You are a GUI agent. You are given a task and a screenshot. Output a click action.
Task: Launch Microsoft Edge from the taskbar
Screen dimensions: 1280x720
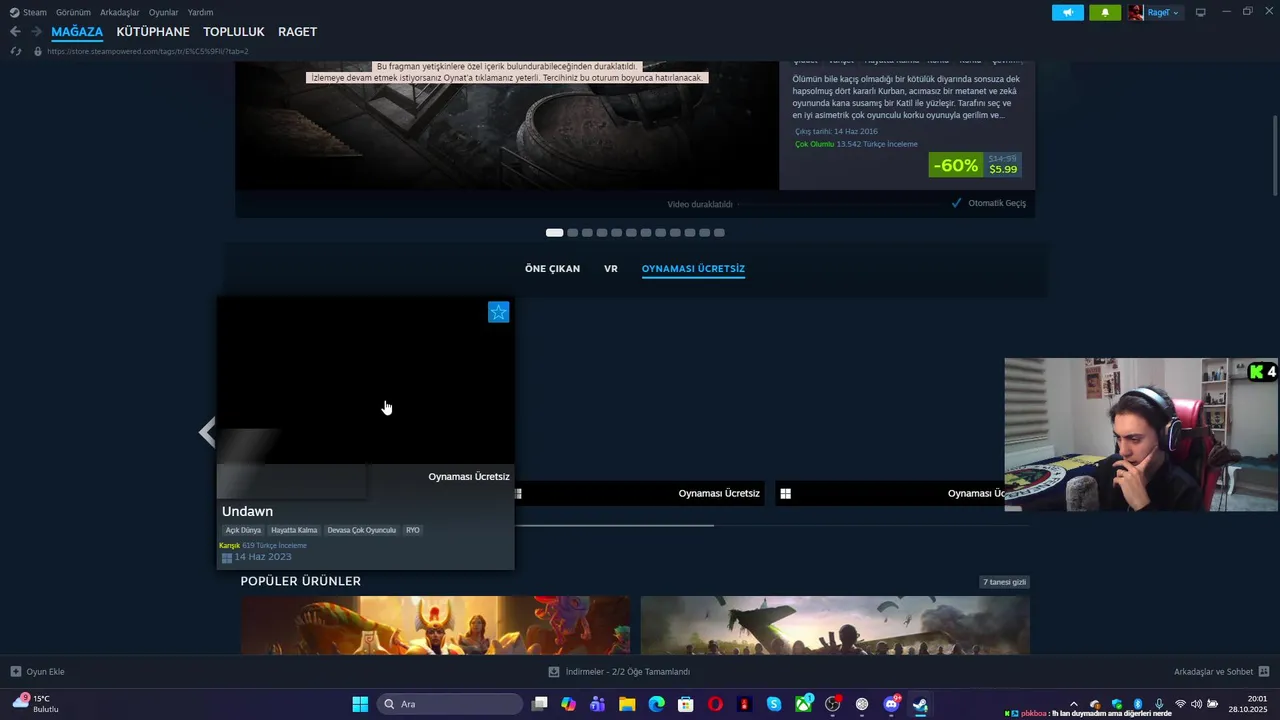(x=657, y=704)
